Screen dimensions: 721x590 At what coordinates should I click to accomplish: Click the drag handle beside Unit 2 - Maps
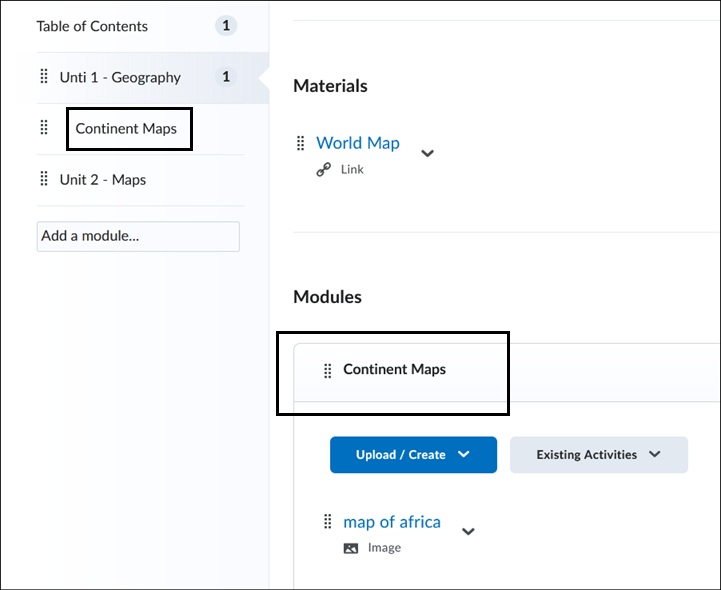pos(43,180)
